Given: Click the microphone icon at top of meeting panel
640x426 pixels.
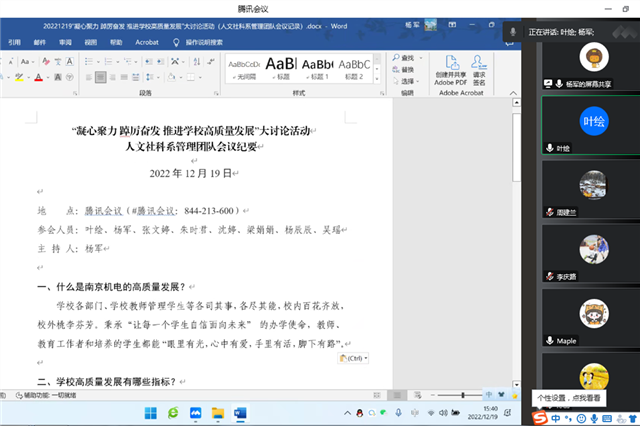Looking at the screenshot, I should pos(513,31).
